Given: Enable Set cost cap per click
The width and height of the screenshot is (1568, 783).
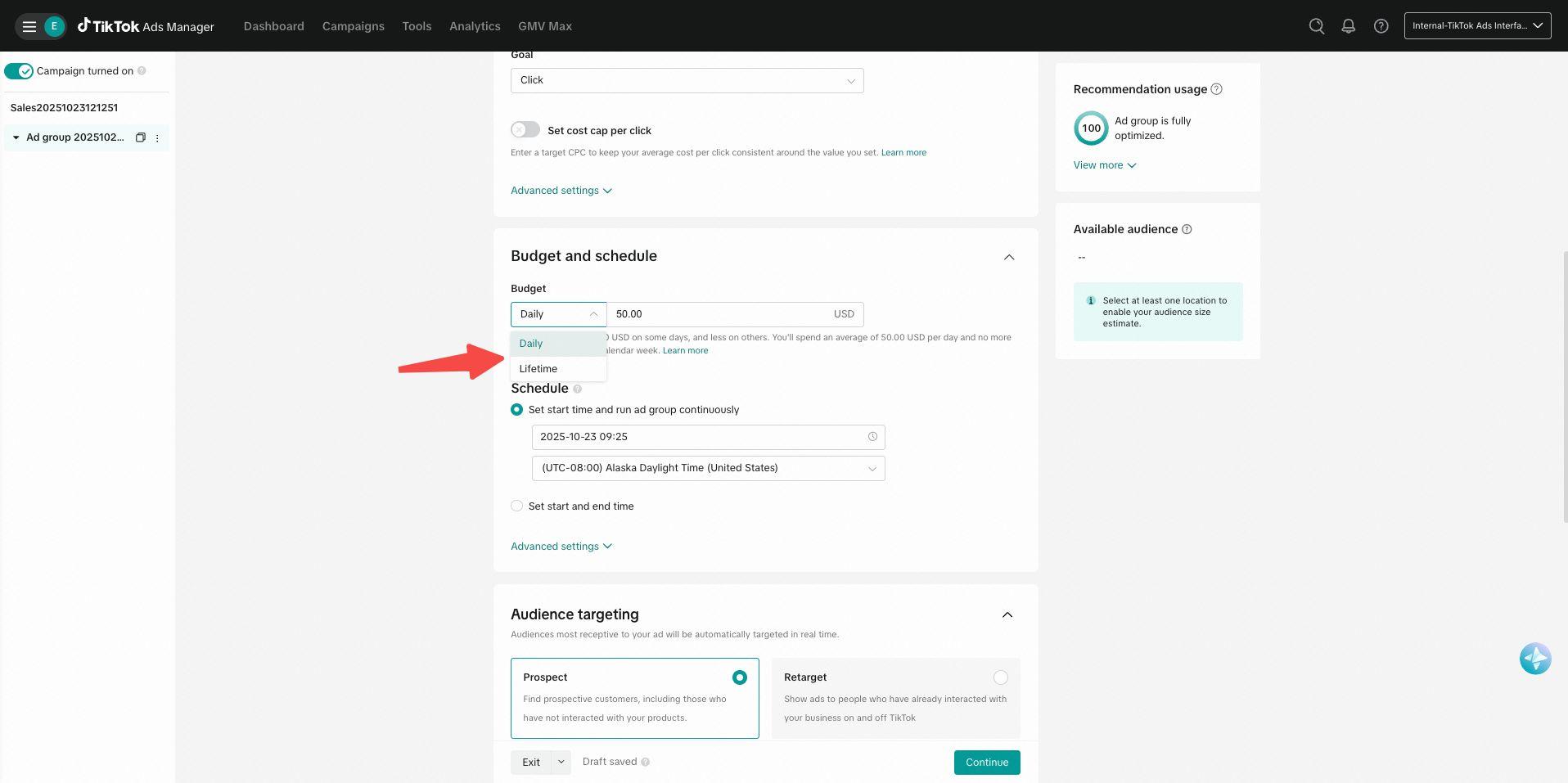Looking at the screenshot, I should tap(525, 130).
